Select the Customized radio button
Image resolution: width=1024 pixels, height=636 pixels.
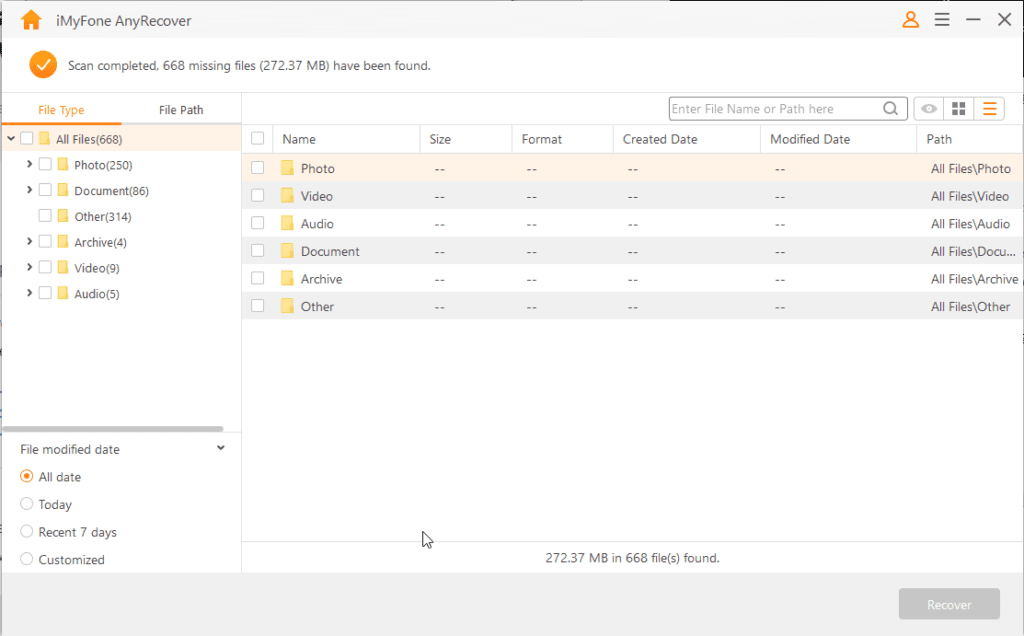(26, 559)
